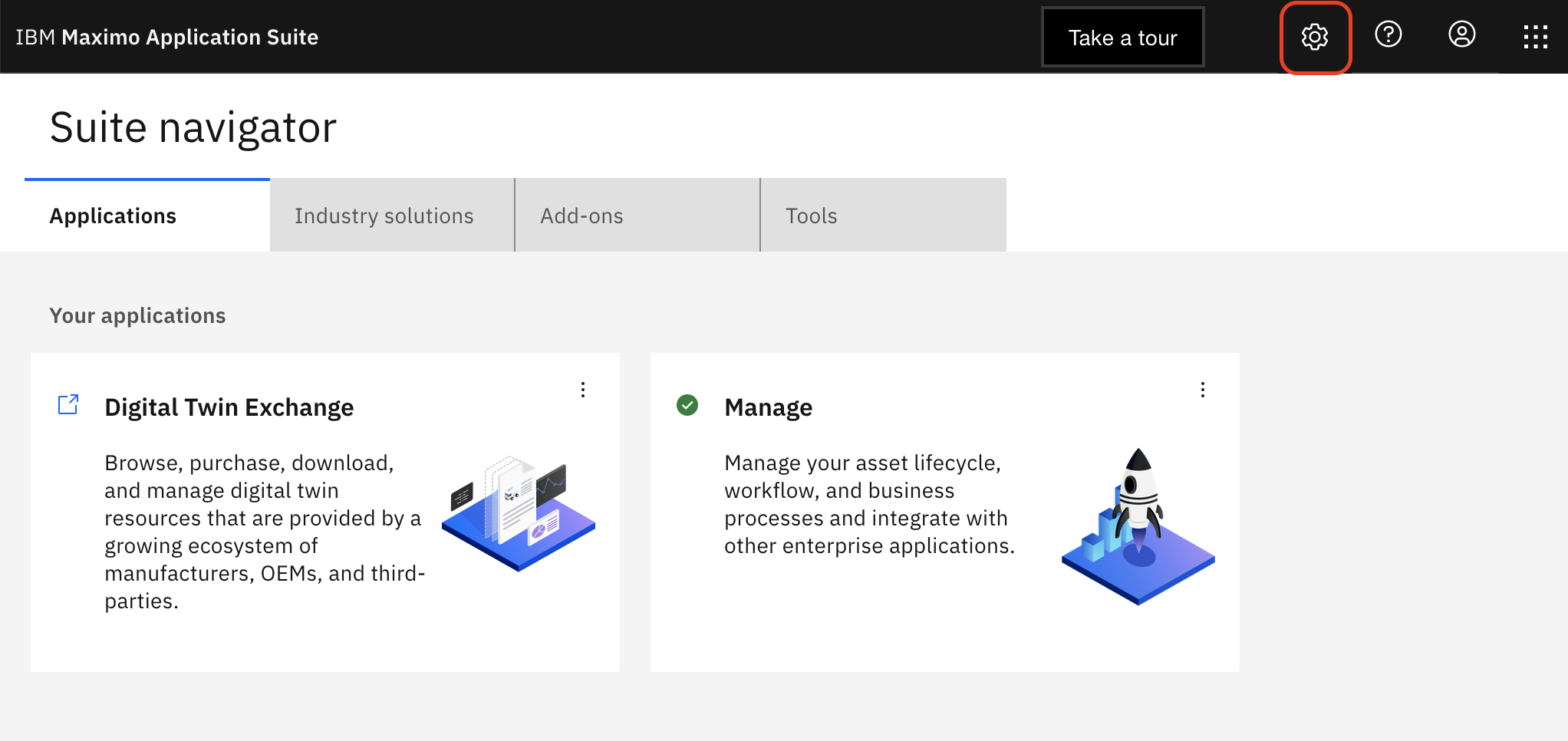Open the user profile icon
Screen dimensions: 1568x741
pos(1462,35)
